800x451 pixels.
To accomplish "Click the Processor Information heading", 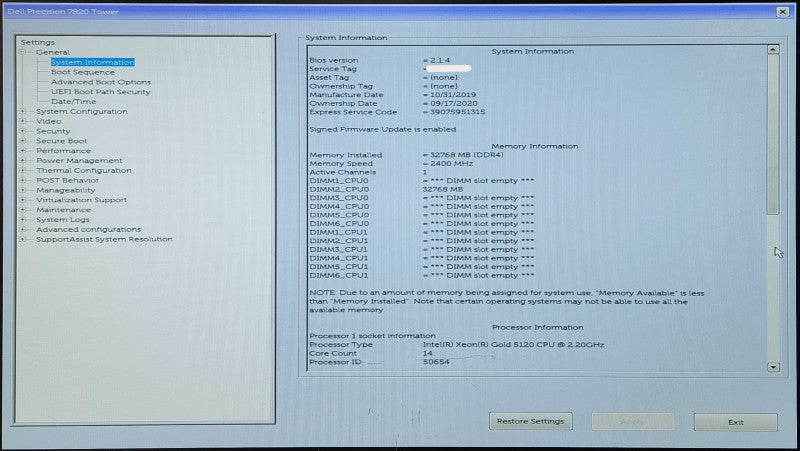I will tap(537, 327).
